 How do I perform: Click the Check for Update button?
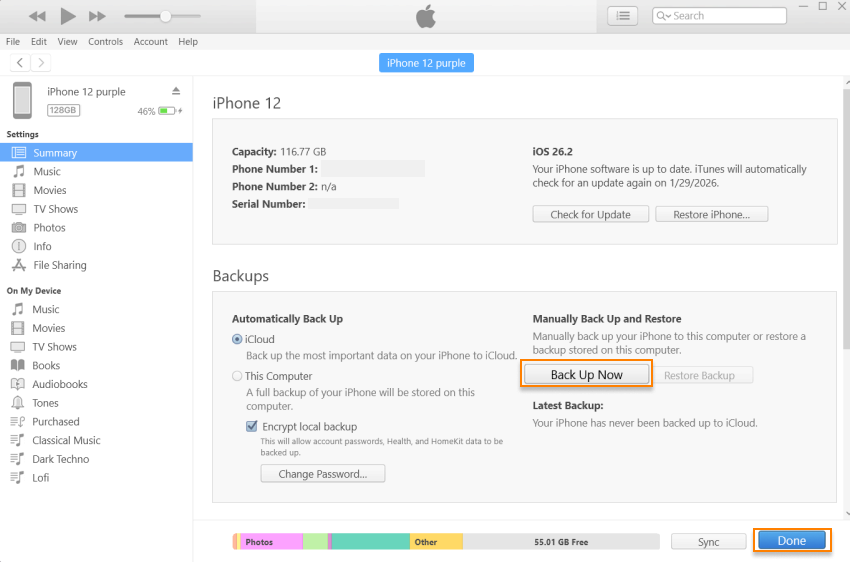pyautogui.click(x=590, y=214)
